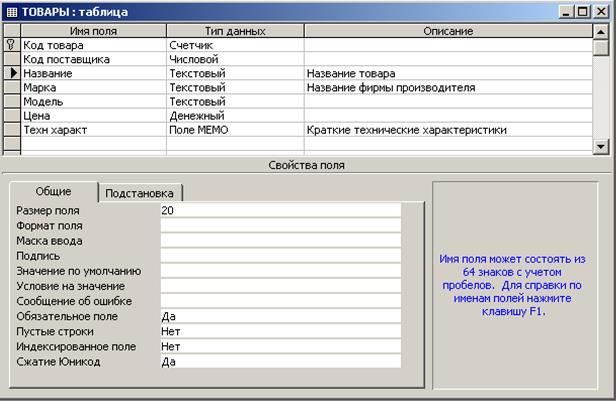Click the Маска ввода property field
Screen dimensions: 616x401
279,241
